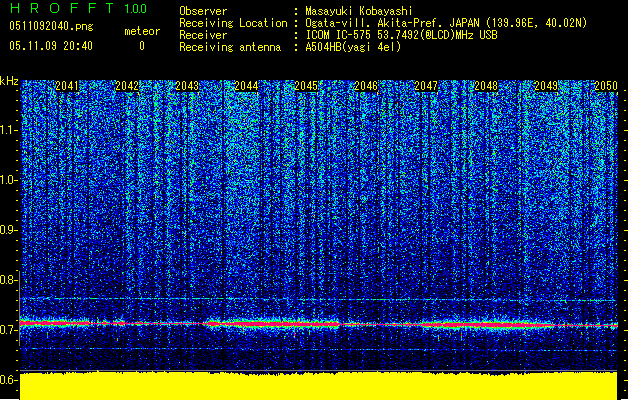Image resolution: width=629 pixels, height=400 pixels.
Task: Click the 1.0 kHz axis tick label
Action: (x=8, y=180)
